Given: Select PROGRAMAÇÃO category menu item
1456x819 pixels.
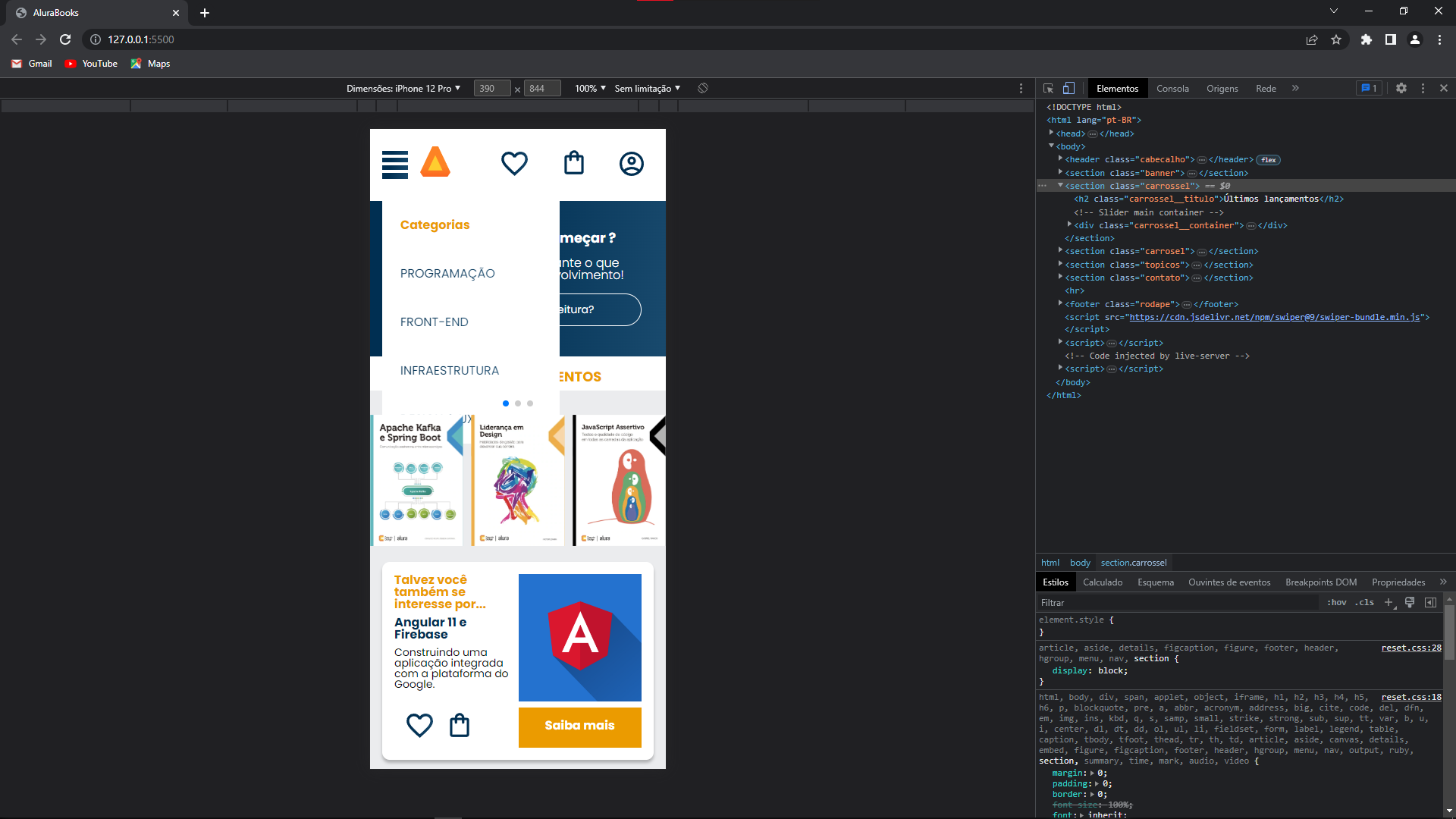Looking at the screenshot, I should coord(447,272).
